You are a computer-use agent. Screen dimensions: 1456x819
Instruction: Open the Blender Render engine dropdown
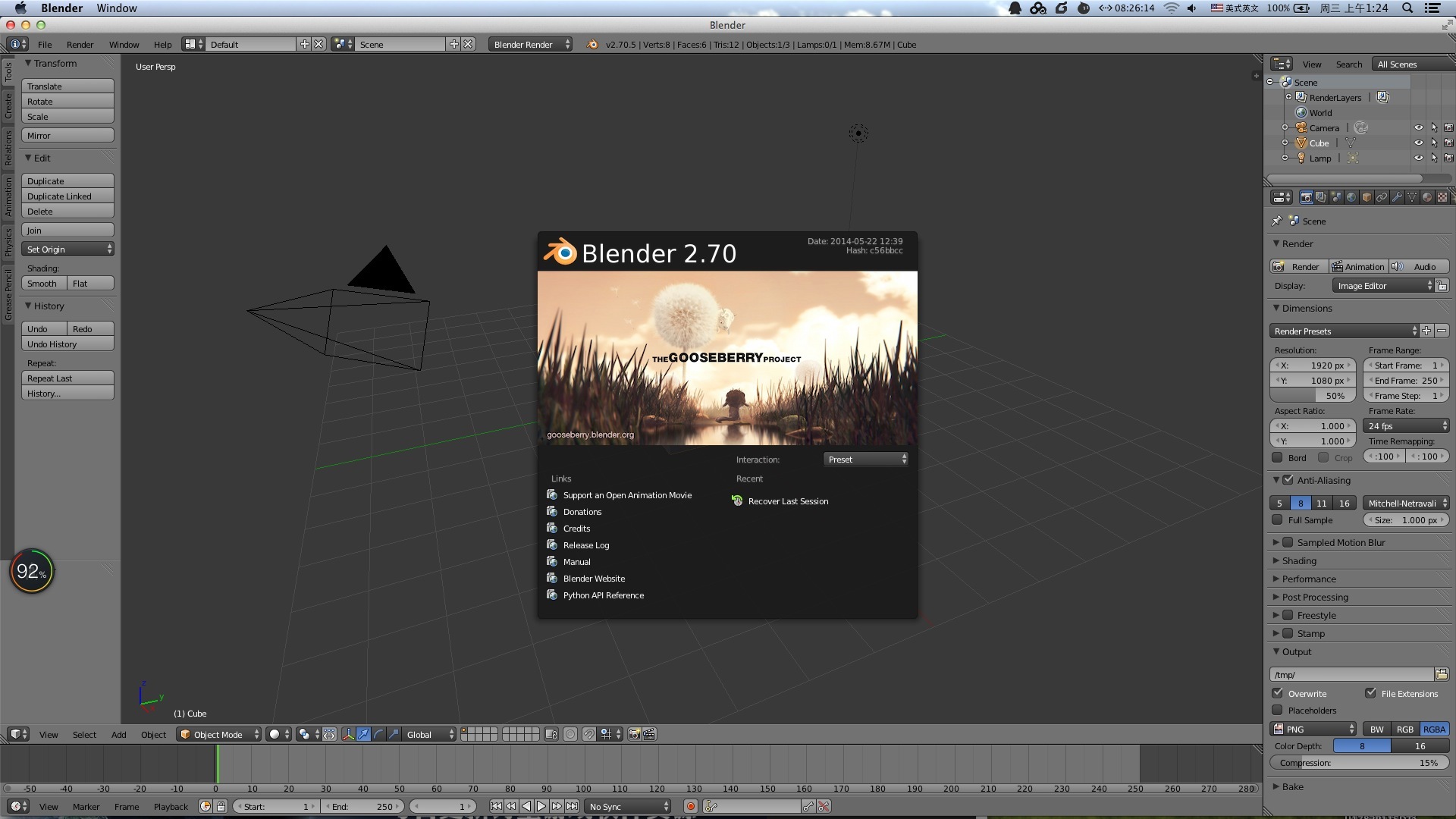[x=531, y=45]
